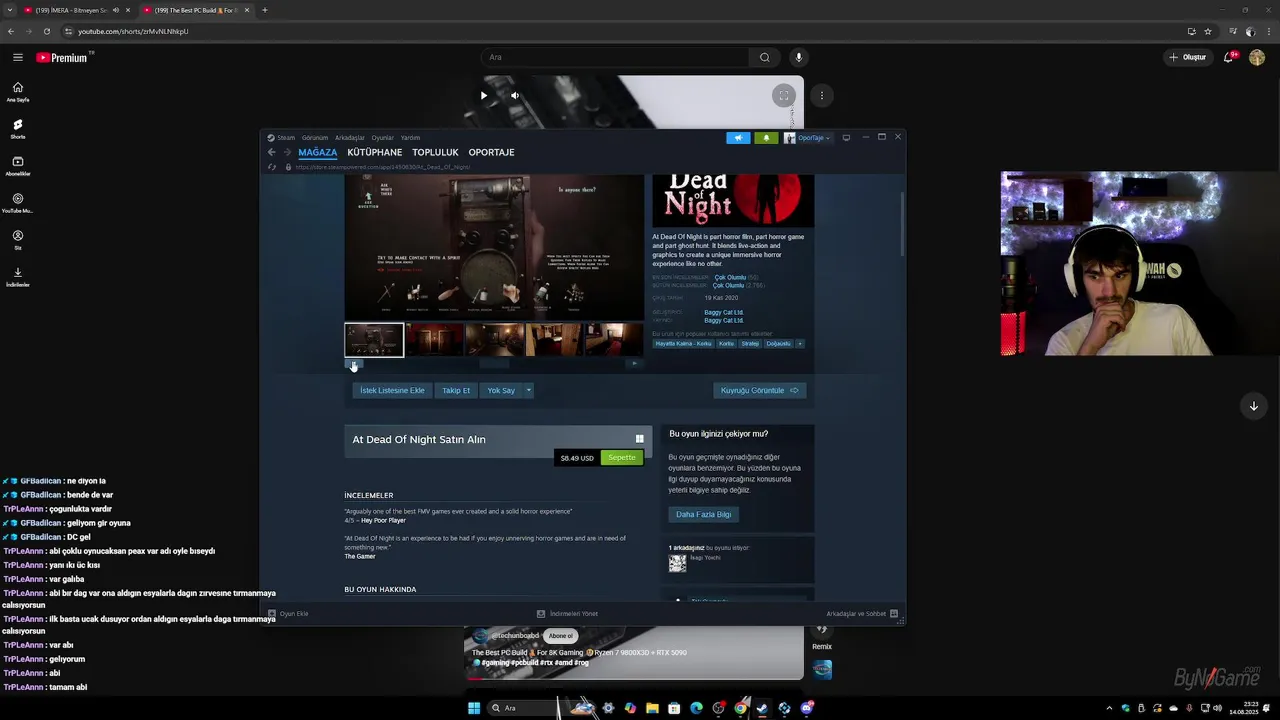The image size is (1280, 720).
Task: Show hidden system tray icons
Action: (x=1108, y=708)
